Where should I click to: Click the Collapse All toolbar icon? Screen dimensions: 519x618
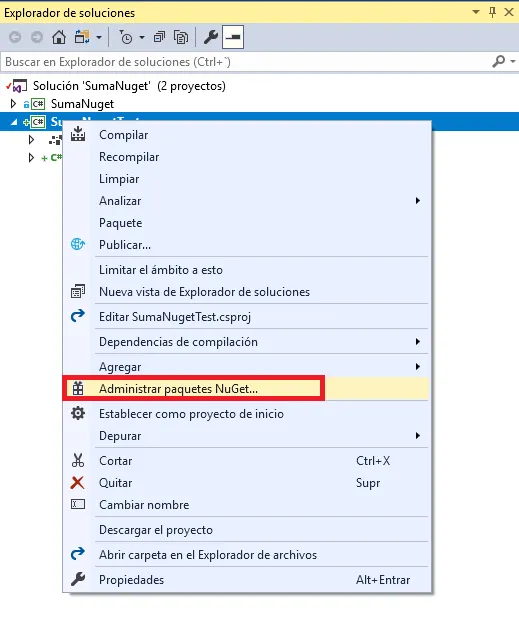point(159,37)
